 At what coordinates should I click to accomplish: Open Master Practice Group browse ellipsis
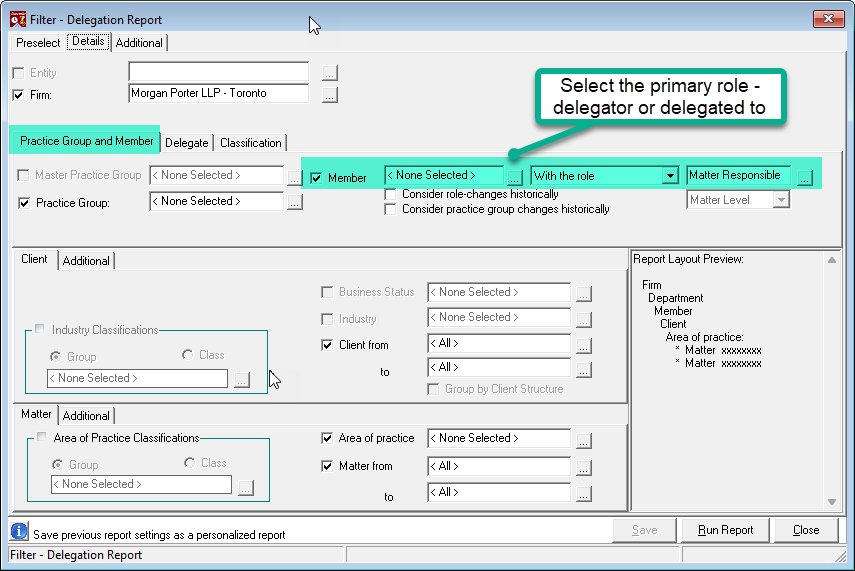[x=294, y=177]
